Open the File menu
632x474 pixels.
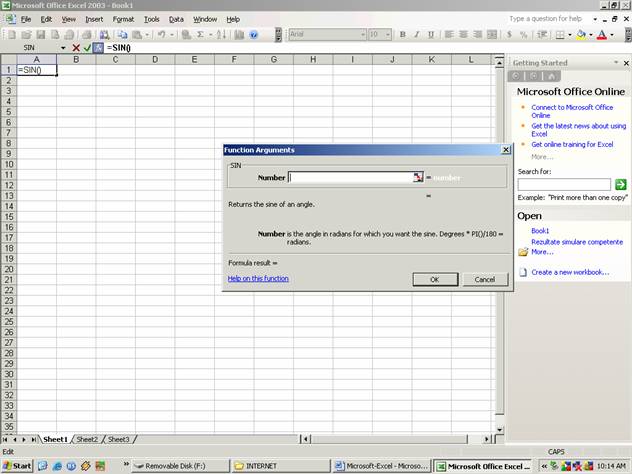(x=26, y=19)
